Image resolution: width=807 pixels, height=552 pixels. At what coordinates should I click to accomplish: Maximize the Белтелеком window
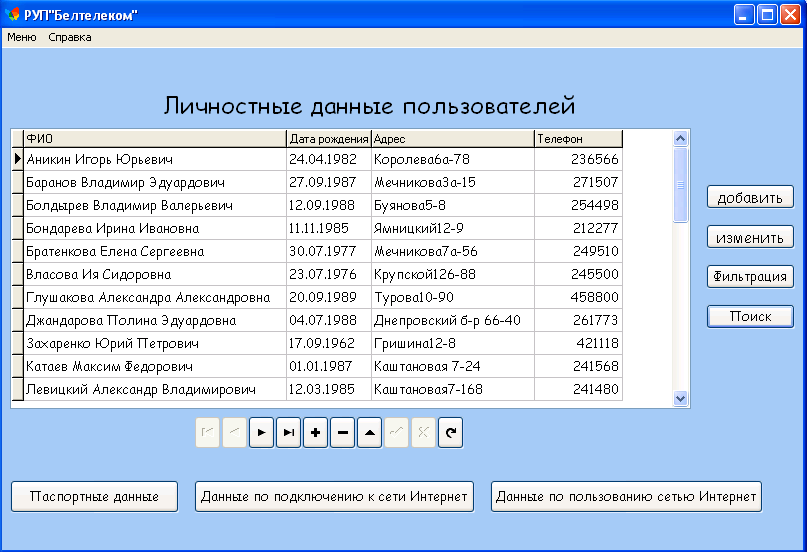tap(767, 15)
